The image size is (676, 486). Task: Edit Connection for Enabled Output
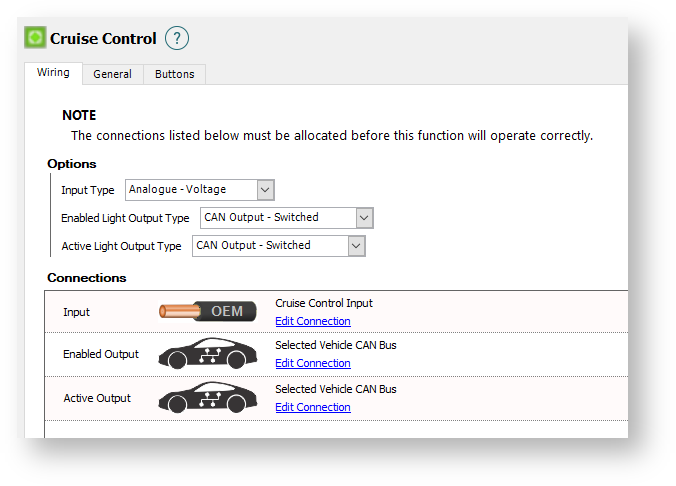[313, 363]
